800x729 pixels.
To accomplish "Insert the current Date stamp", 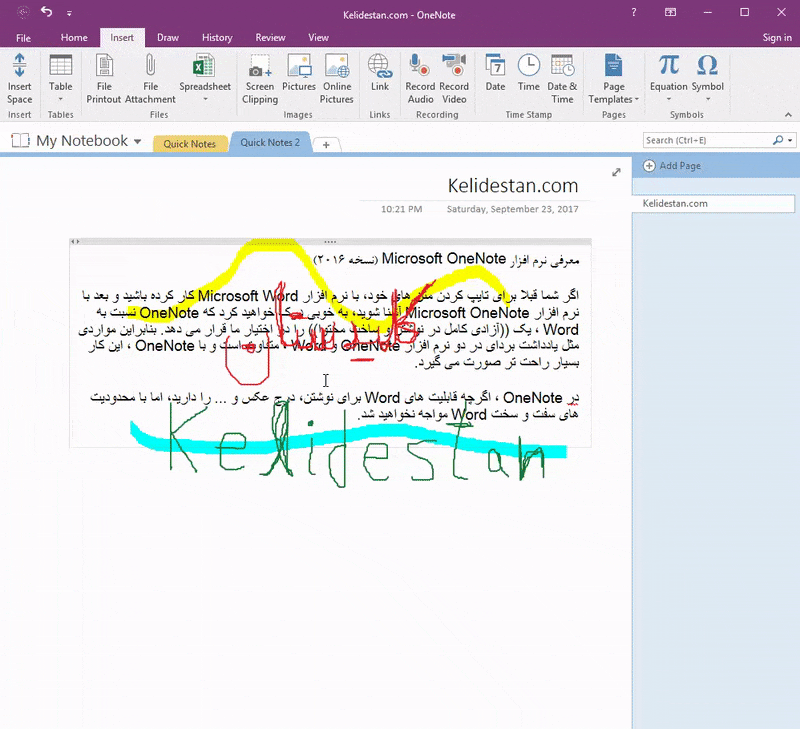I will [x=495, y=74].
